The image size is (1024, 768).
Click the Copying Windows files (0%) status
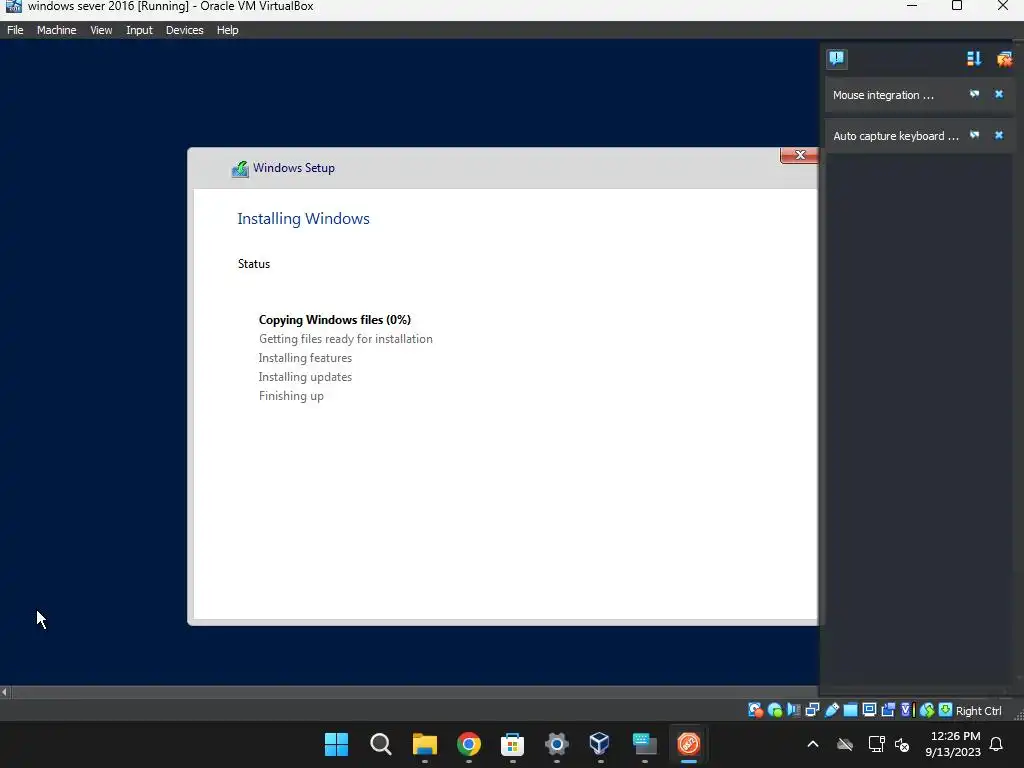point(334,320)
